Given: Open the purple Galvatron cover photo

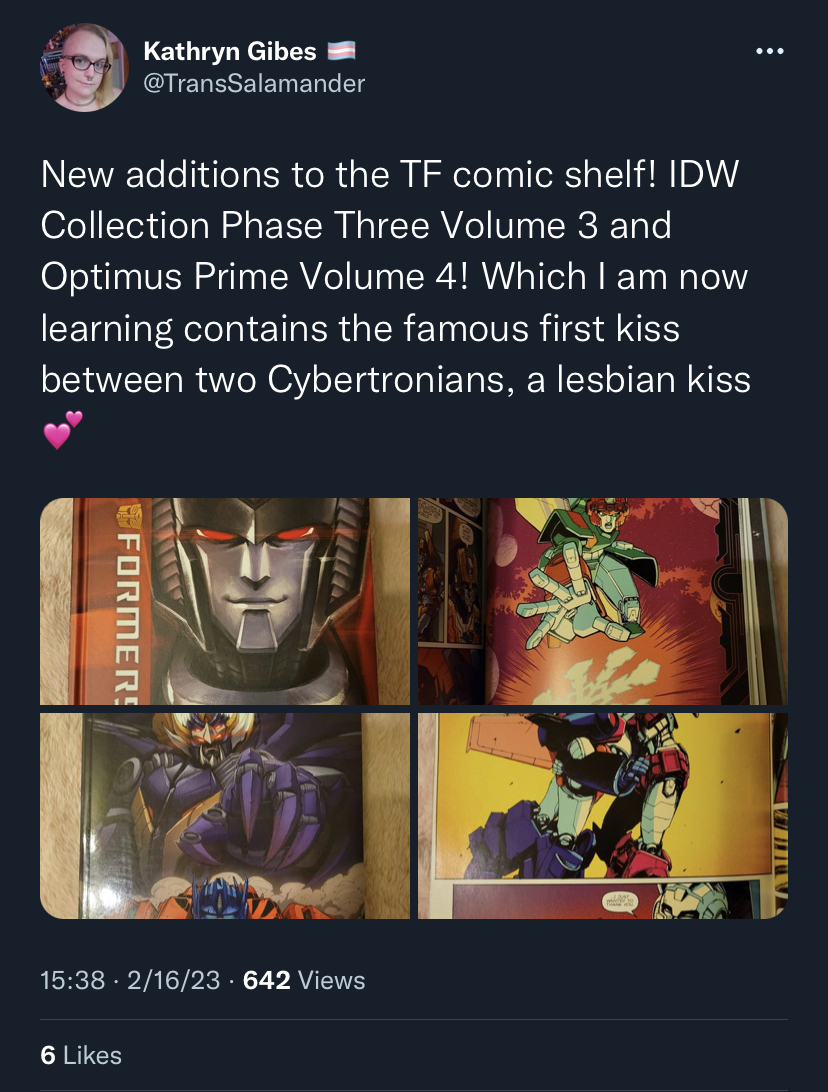Looking at the screenshot, I should click(x=225, y=816).
